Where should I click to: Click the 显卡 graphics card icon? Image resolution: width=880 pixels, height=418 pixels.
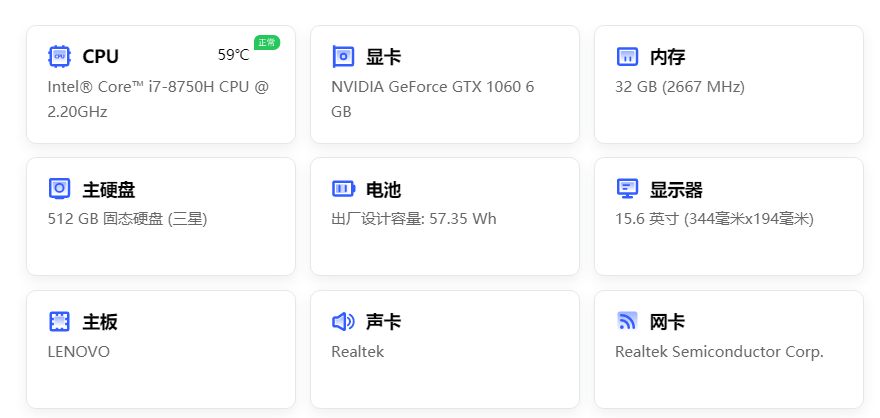pyautogui.click(x=343, y=57)
